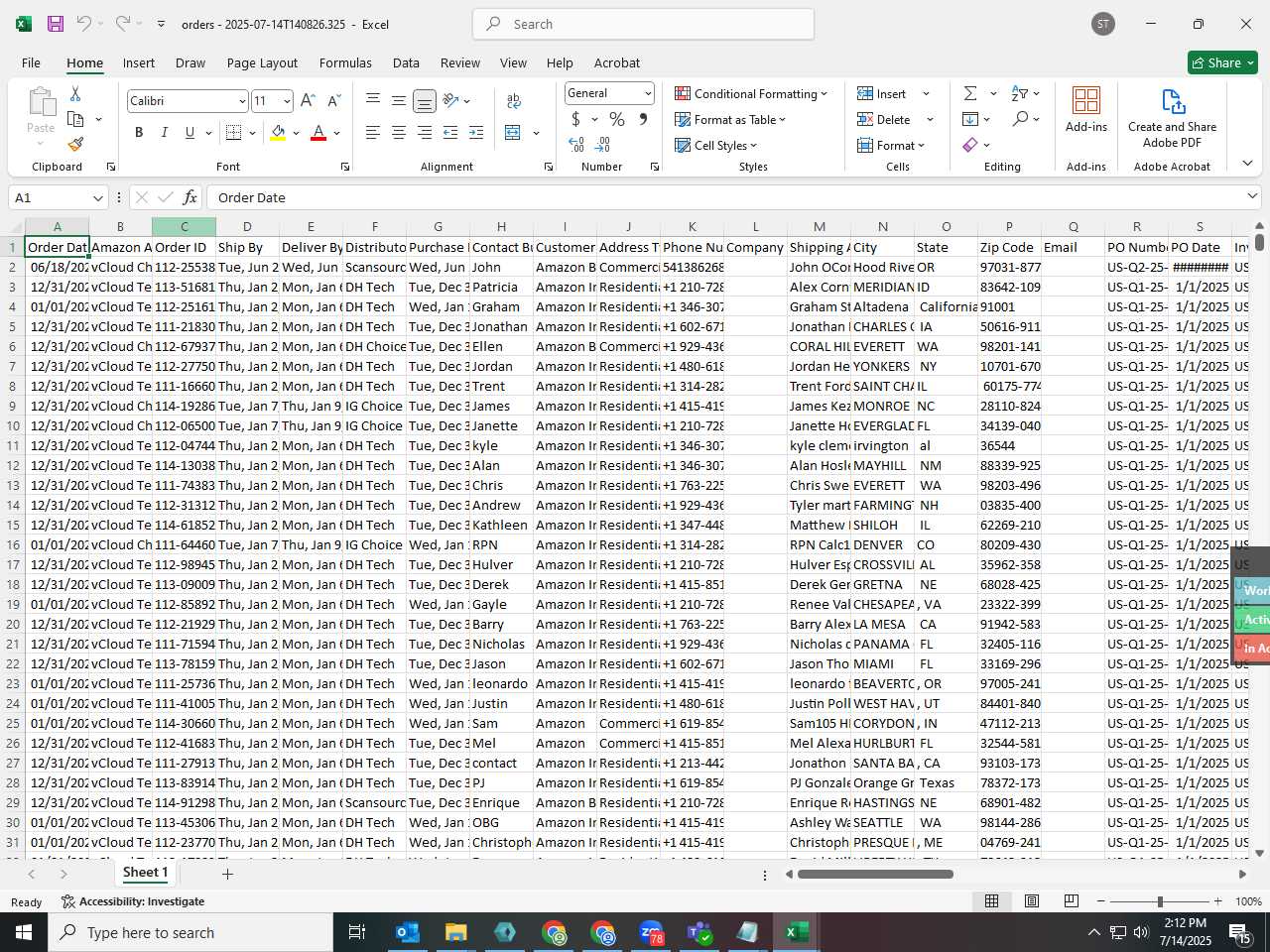Apply red font color swatch

point(318,133)
